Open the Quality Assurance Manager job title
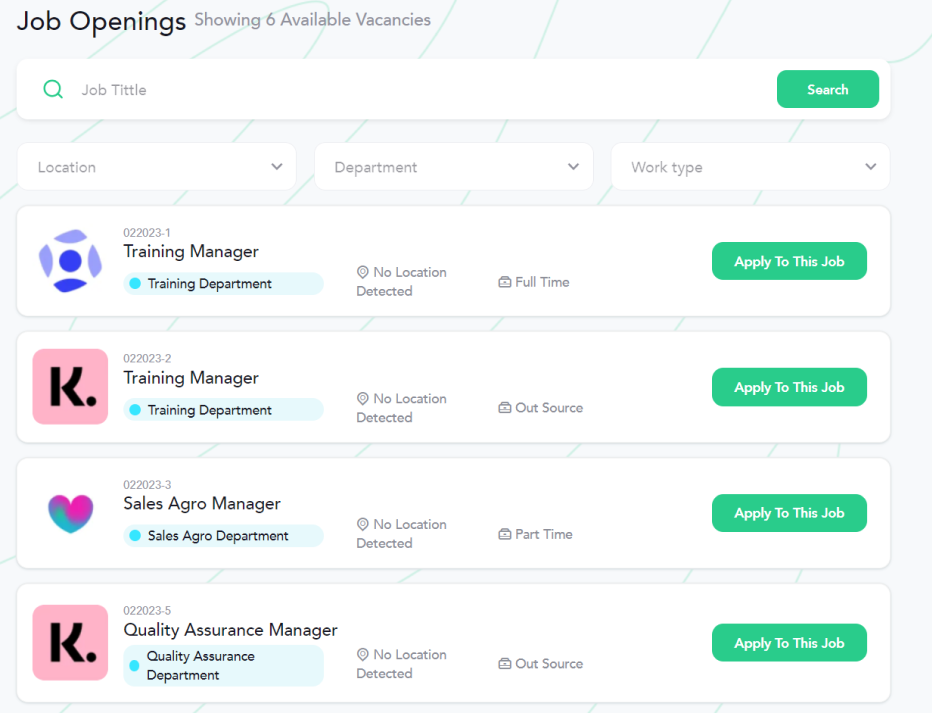The image size is (932, 713). coord(230,630)
